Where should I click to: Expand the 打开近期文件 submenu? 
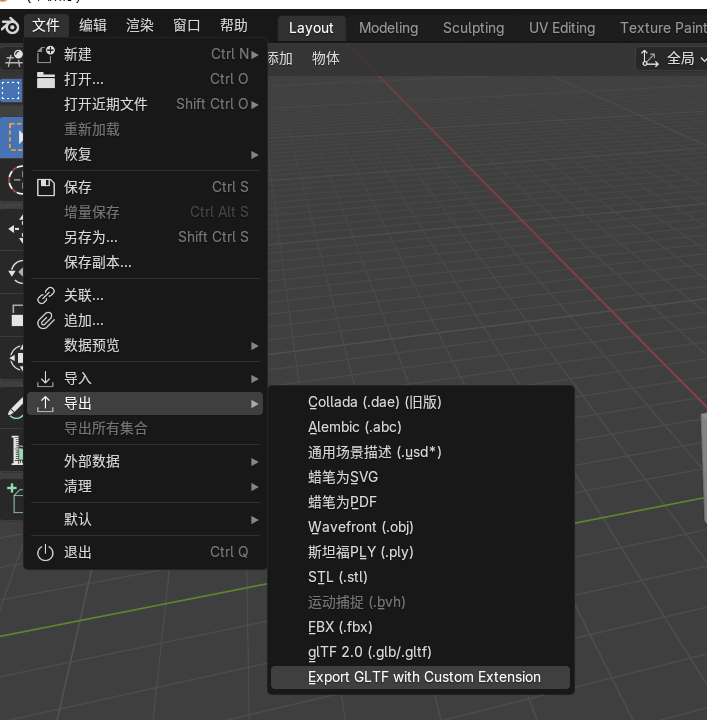(254, 105)
